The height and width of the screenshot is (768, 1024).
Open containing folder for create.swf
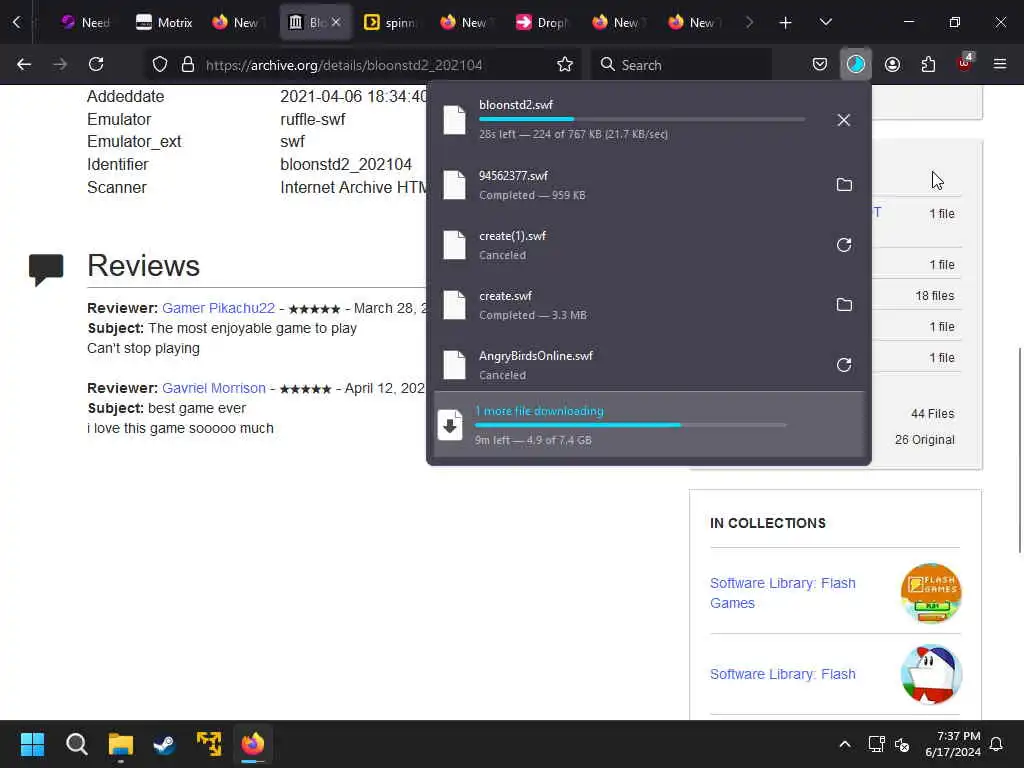tap(844, 305)
